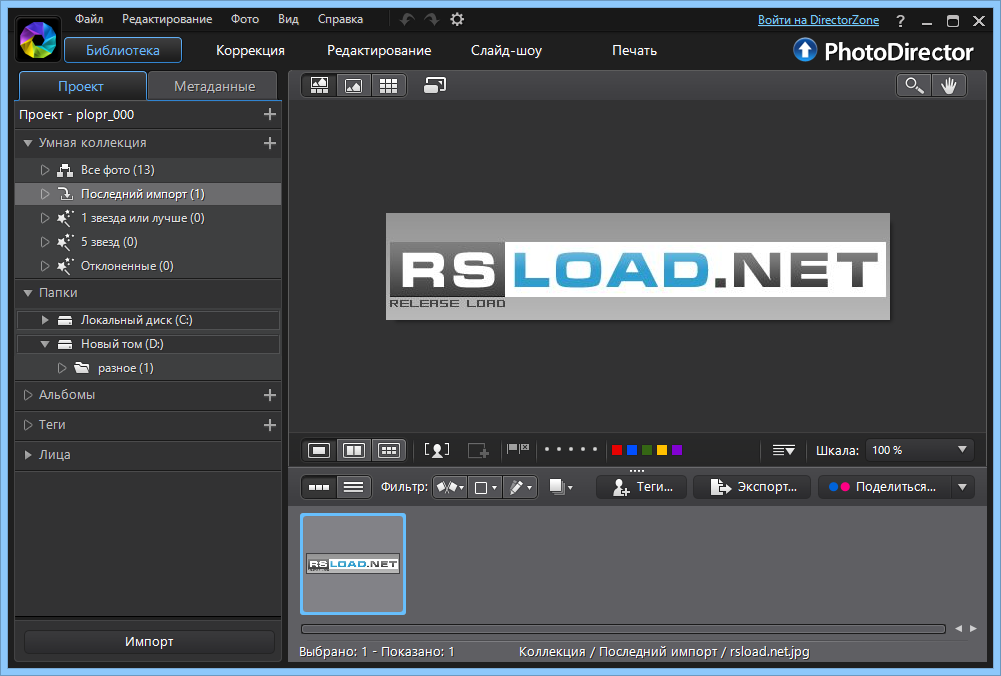Click the face detection icon
The image size is (1001, 676).
click(437, 450)
